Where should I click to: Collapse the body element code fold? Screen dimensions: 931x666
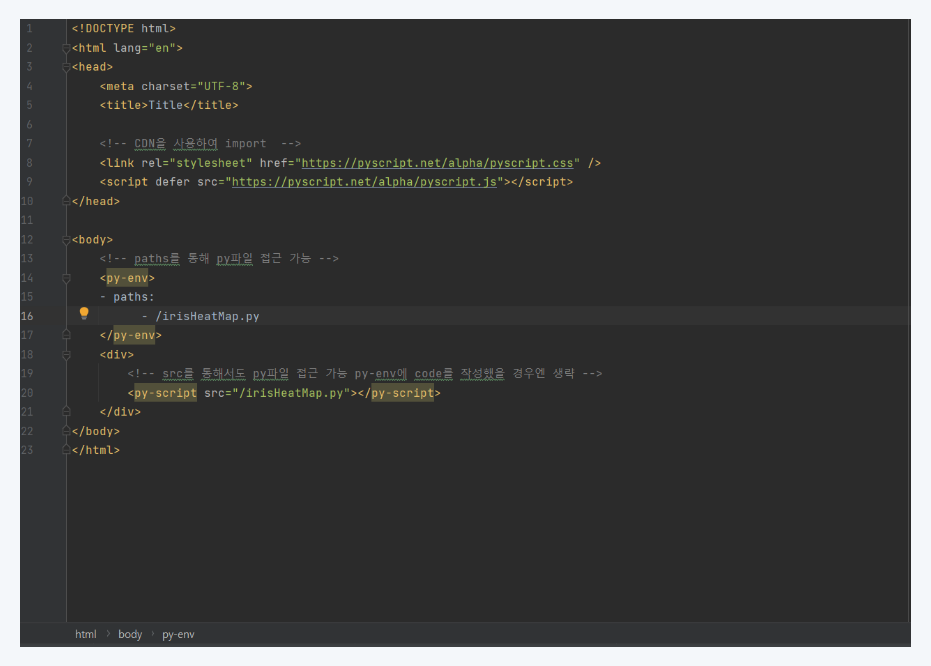65,239
